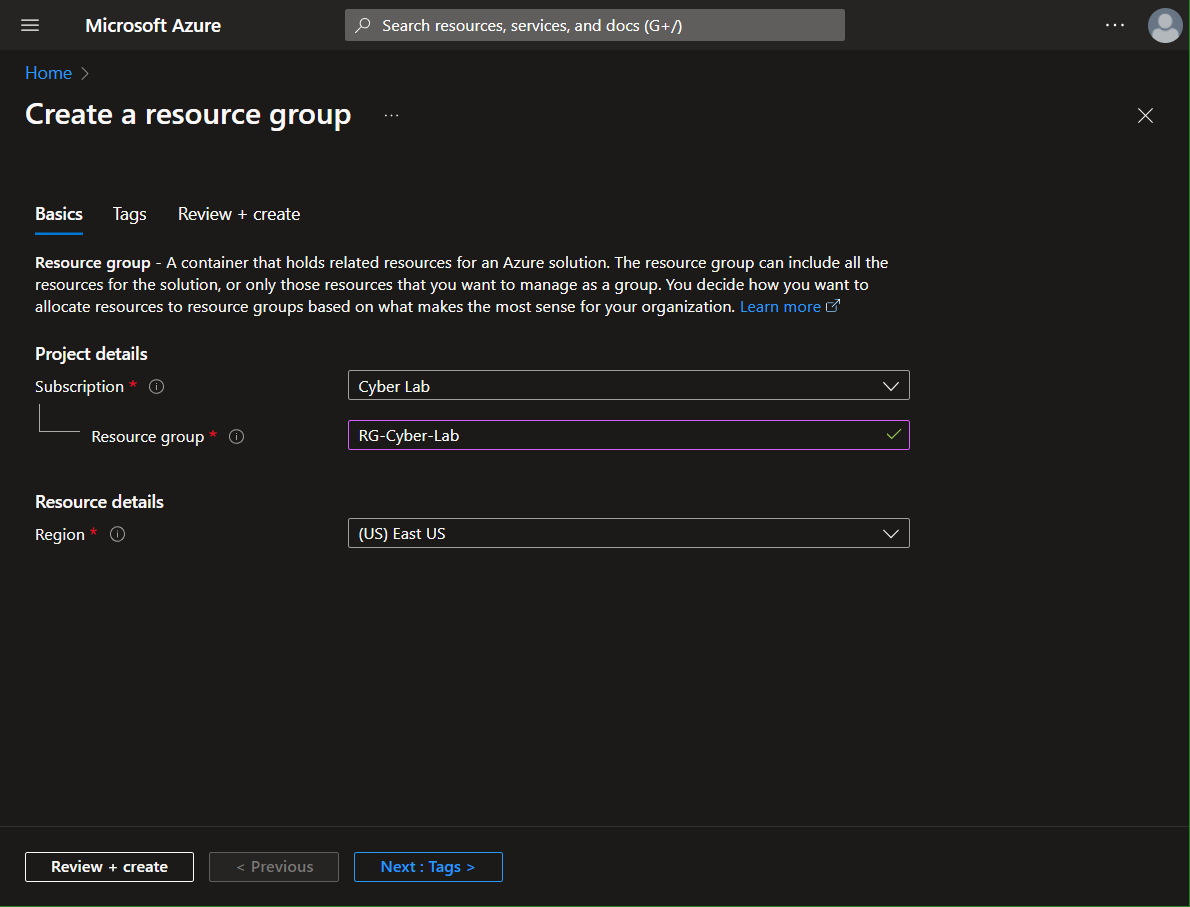This screenshot has height=907, width=1190.
Task: Click the Project details heading
Action: tap(91, 354)
